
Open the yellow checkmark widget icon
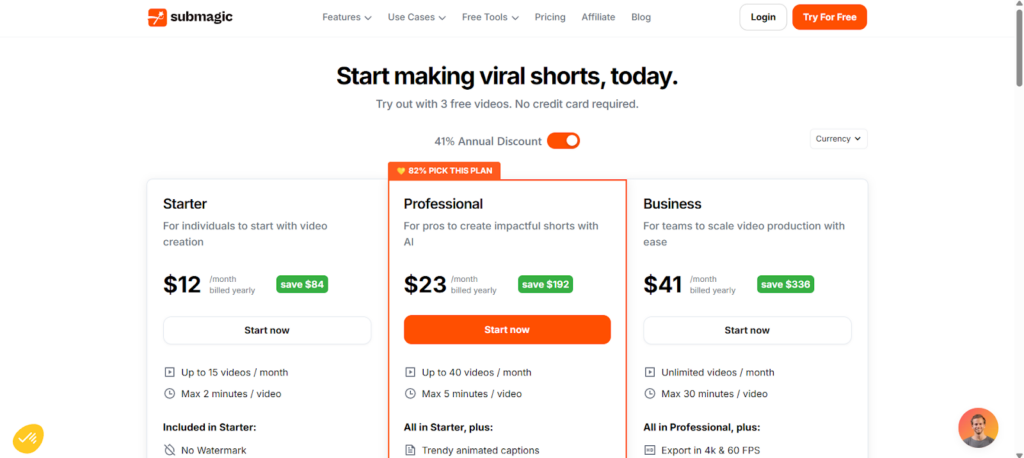click(28, 439)
